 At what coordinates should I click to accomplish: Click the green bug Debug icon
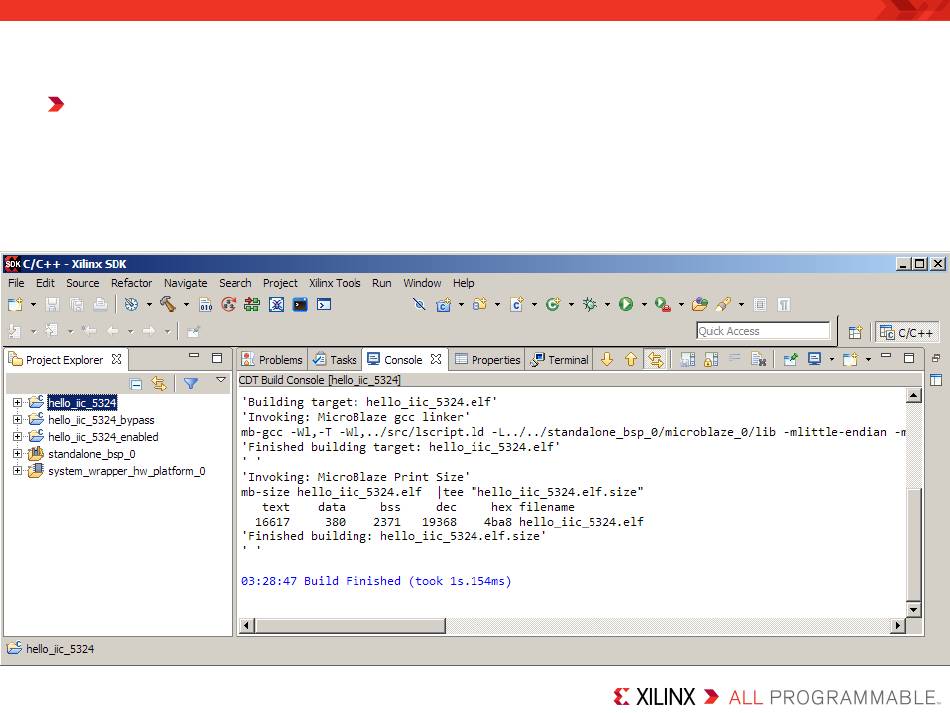pyautogui.click(x=590, y=305)
